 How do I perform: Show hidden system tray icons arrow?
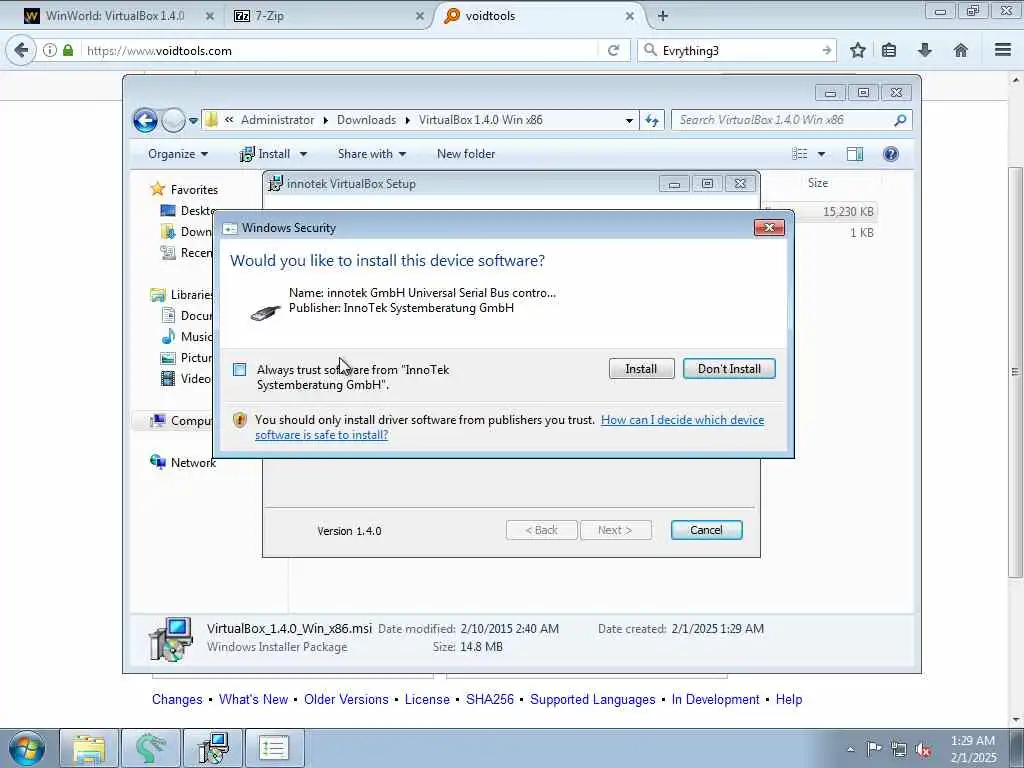[x=850, y=750]
